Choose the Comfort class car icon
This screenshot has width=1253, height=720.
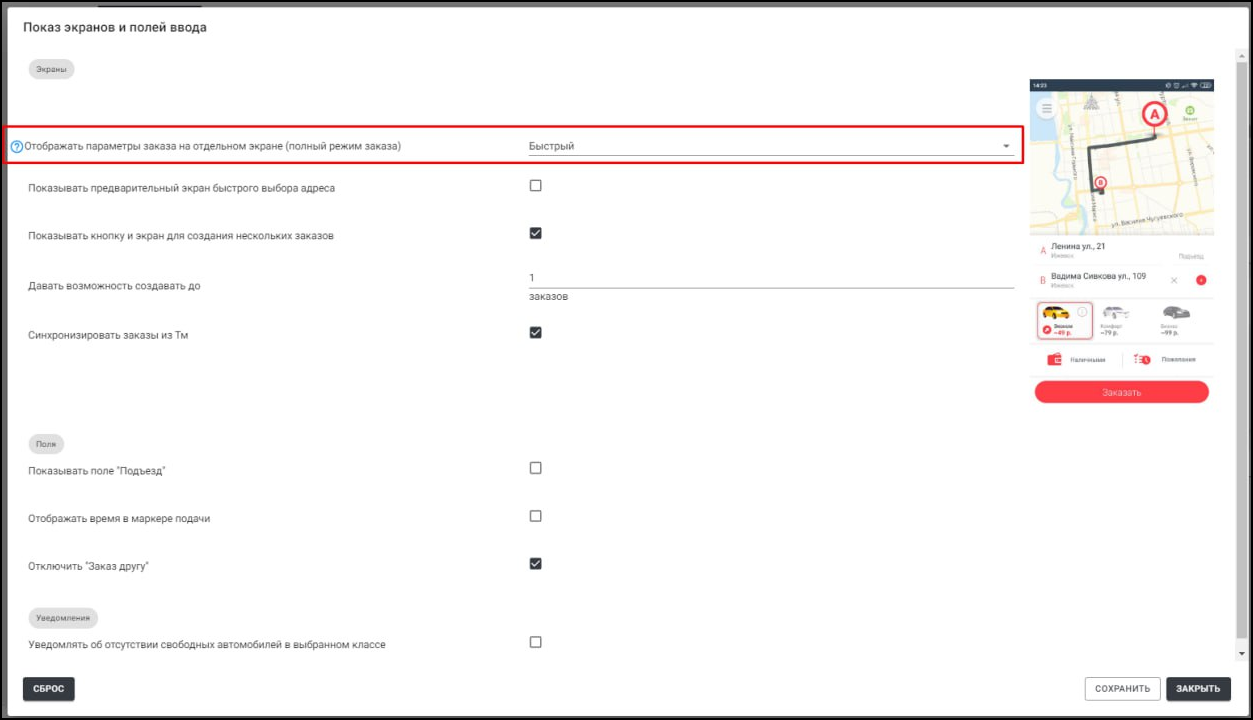click(1115, 313)
